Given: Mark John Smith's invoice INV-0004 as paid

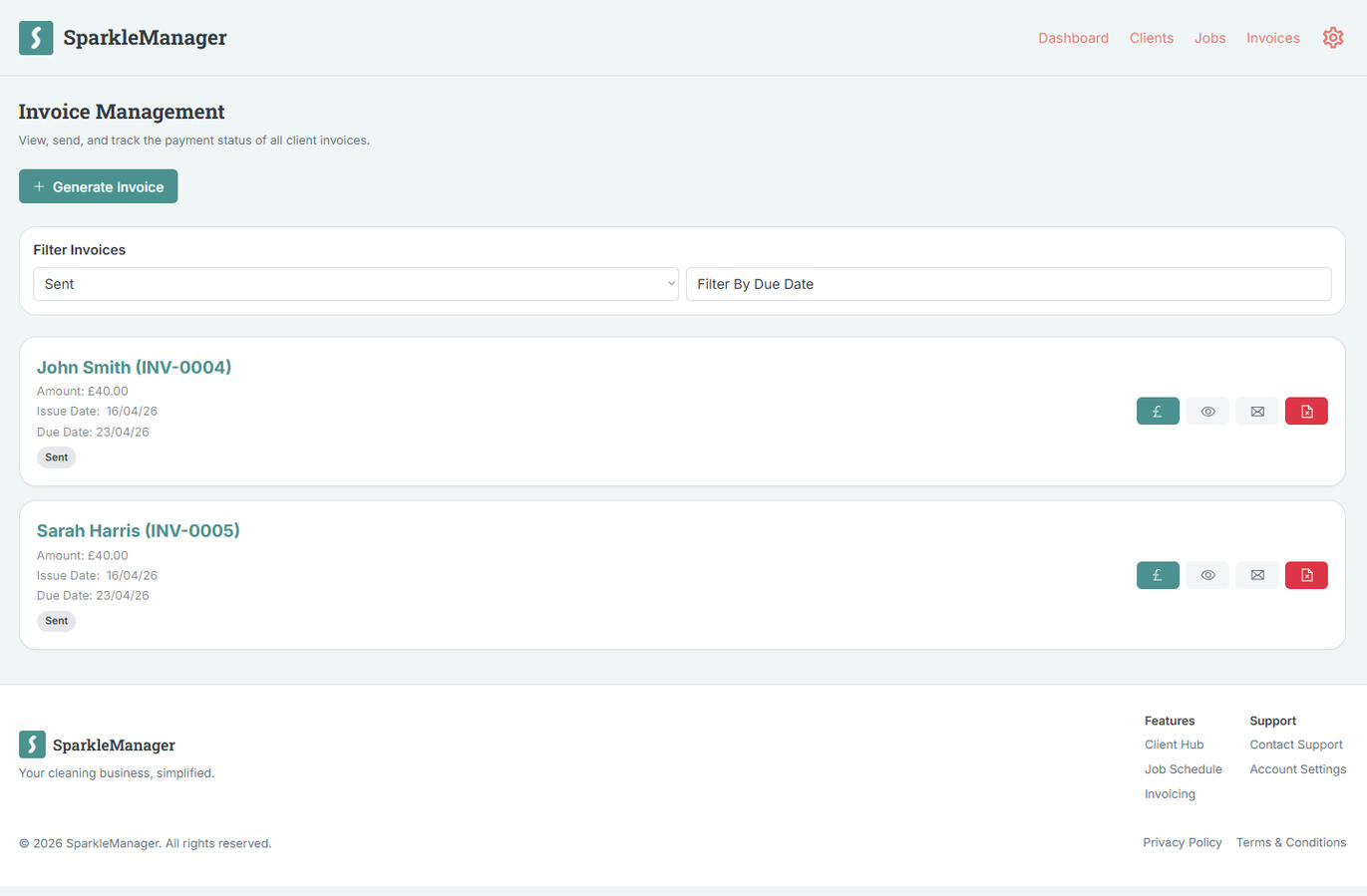Looking at the screenshot, I should (1157, 411).
